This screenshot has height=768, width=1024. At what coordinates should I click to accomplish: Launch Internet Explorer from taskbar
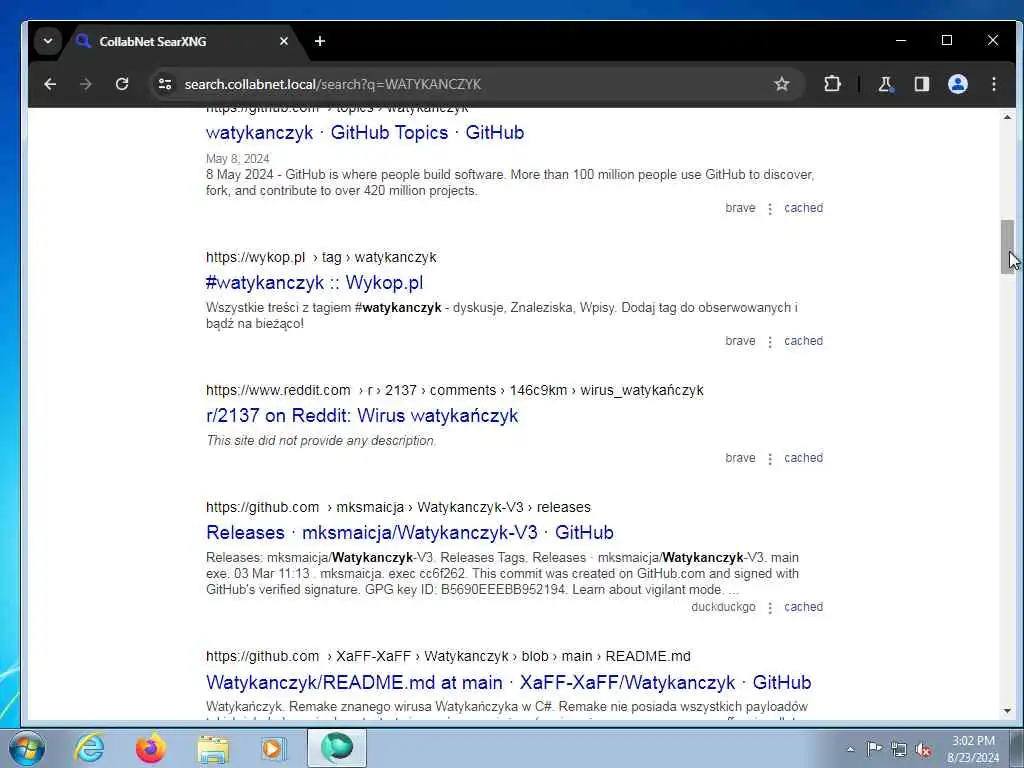tap(89, 748)
